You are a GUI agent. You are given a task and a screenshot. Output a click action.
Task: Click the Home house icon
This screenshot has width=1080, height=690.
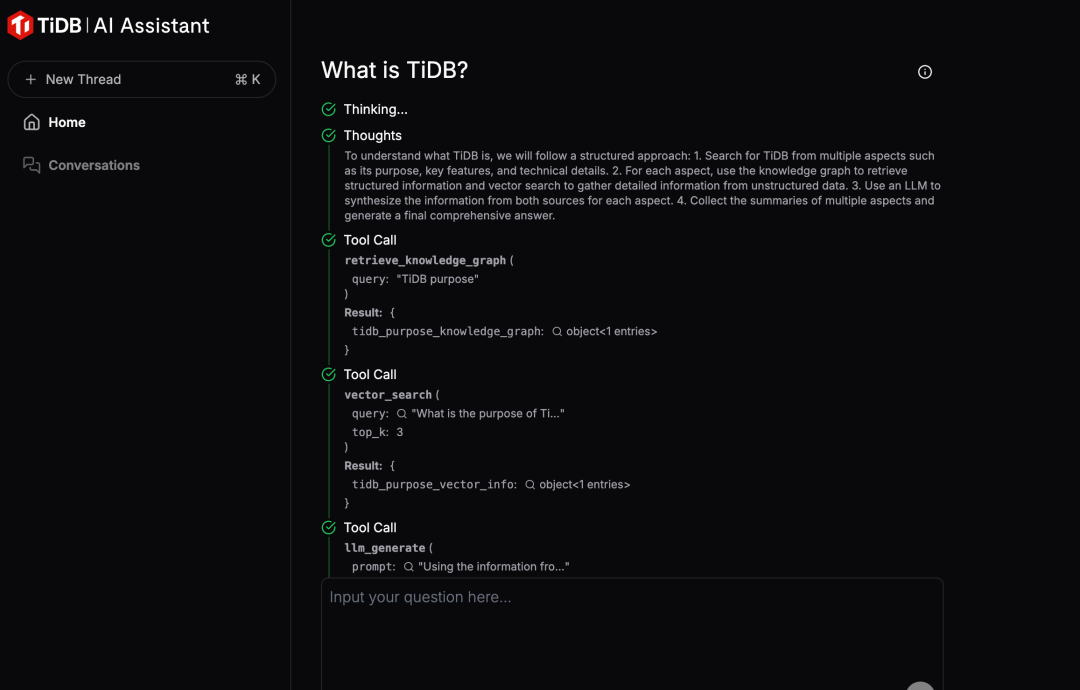pos(32,123)
